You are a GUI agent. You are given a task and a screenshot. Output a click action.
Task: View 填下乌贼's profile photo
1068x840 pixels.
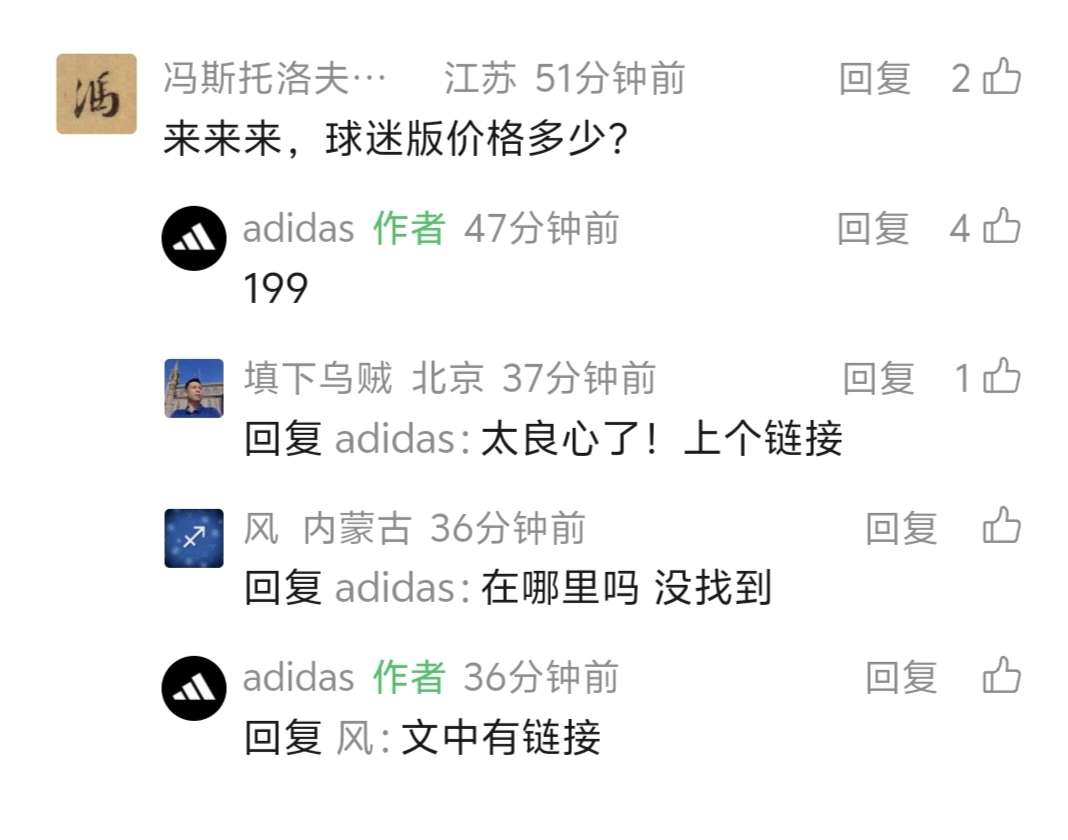pos(194,388)
